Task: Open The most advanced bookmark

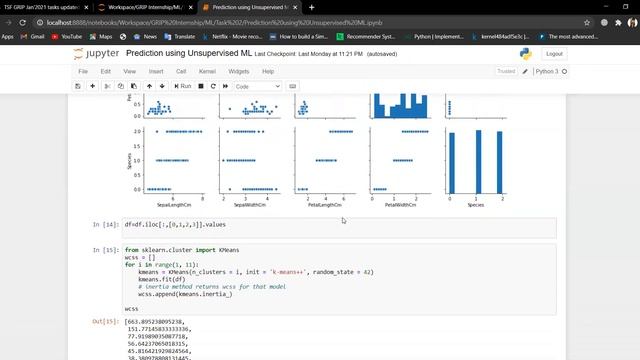Action: tap(569, 37)
